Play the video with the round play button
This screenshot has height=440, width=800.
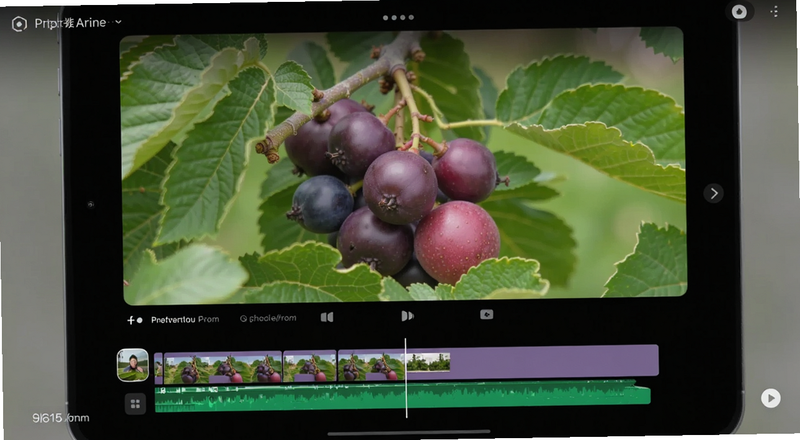770,398
